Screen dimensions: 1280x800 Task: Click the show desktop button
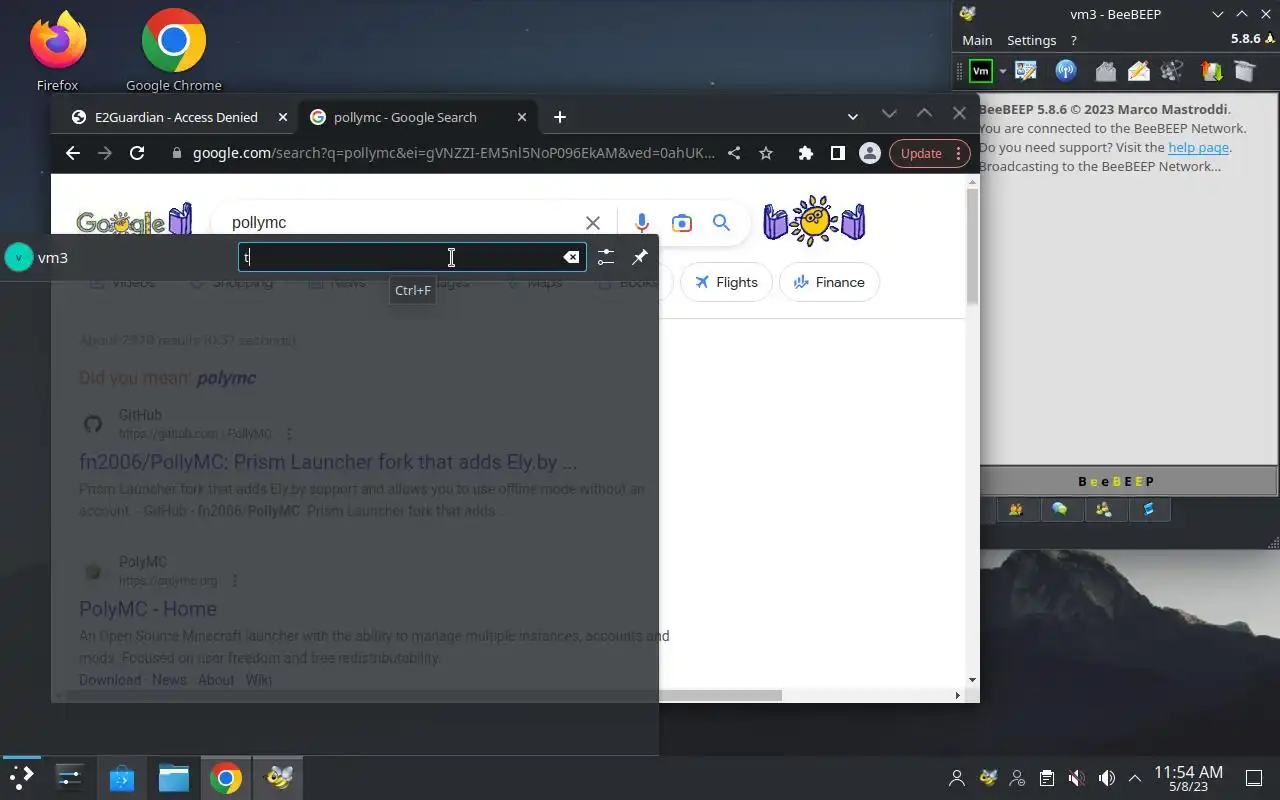tap(1253, 778)
